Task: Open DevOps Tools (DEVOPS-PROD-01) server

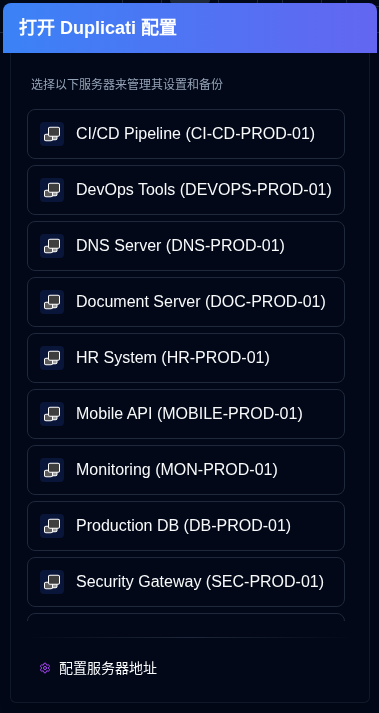Action: point(186,190)
